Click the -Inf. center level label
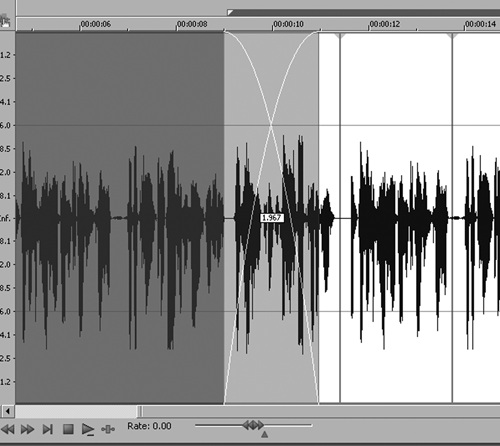 [5, 219]
